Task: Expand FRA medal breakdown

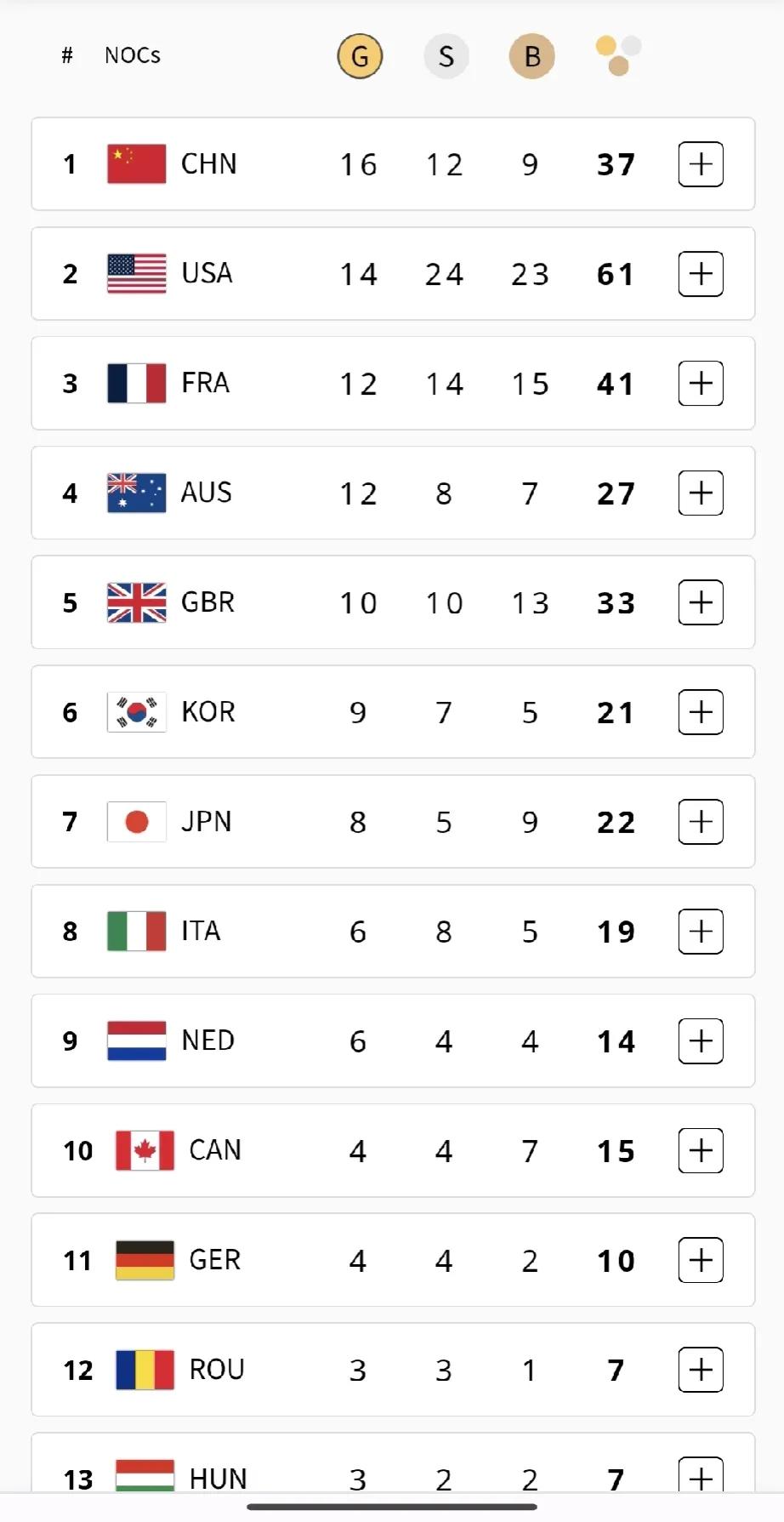Action: pos(701,384)
